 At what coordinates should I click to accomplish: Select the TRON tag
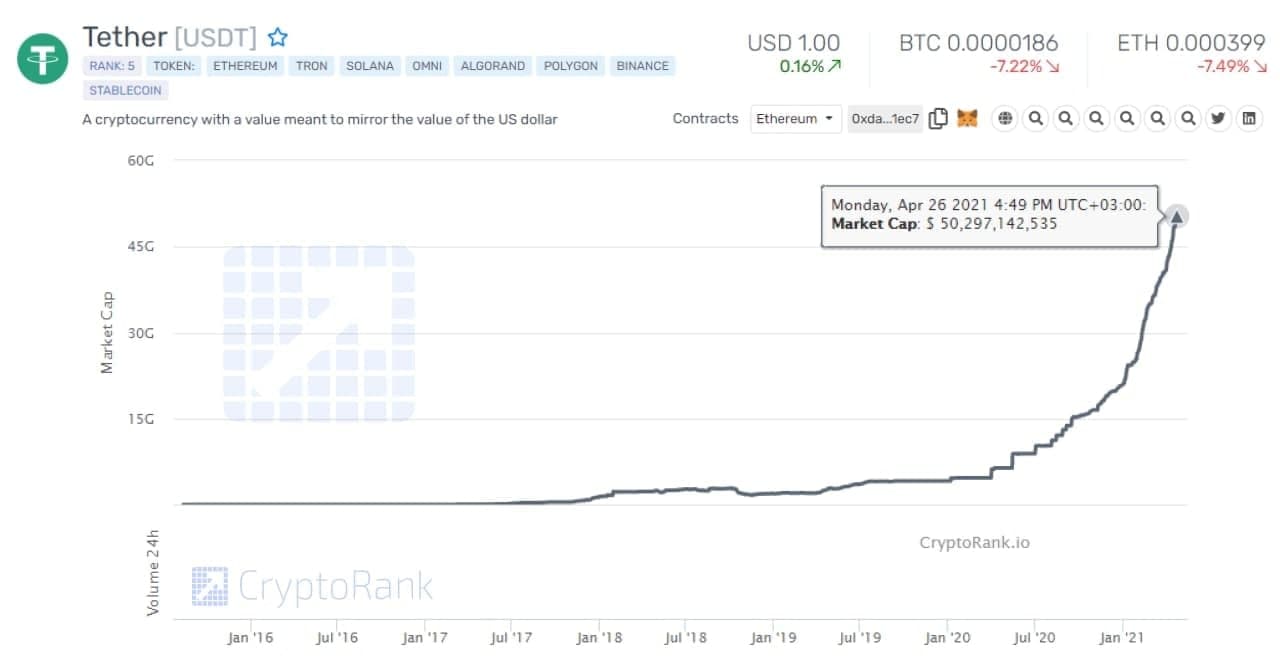pos(311,66)
